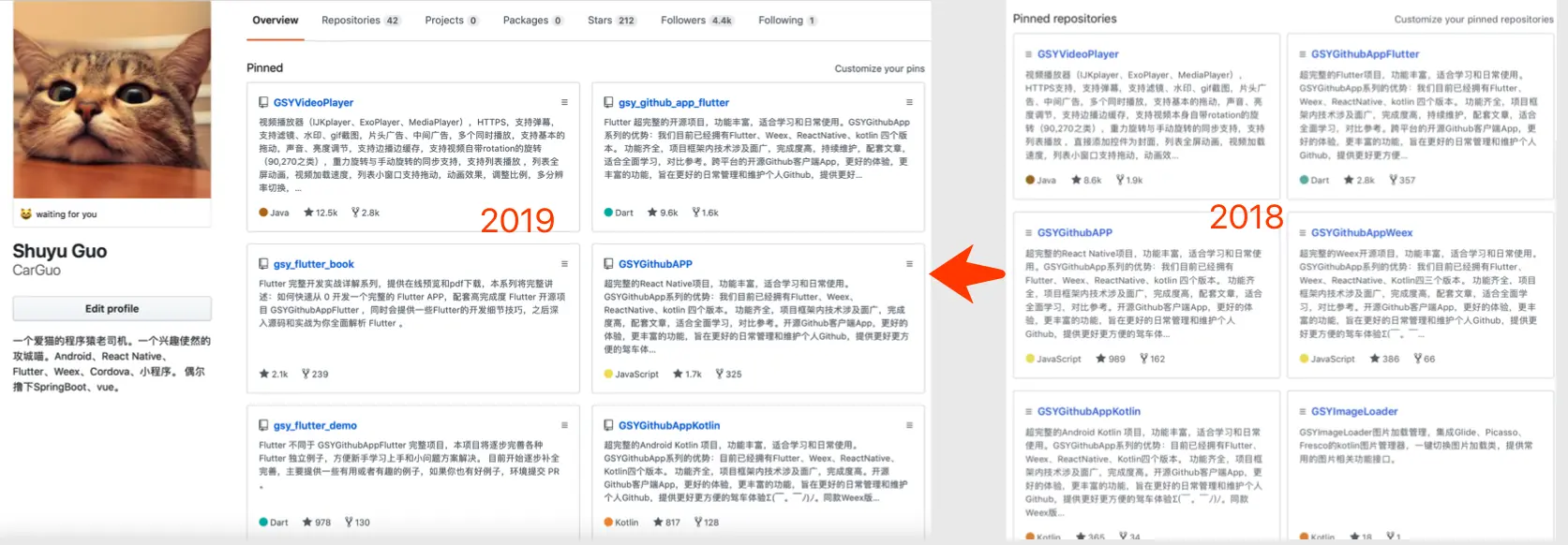Grab drag handle on 2019 GSYVideoPlayer card
Image resolution: width=1568 pixels, height=545 pixels.
pyautogui.click(x=564, y=102)
